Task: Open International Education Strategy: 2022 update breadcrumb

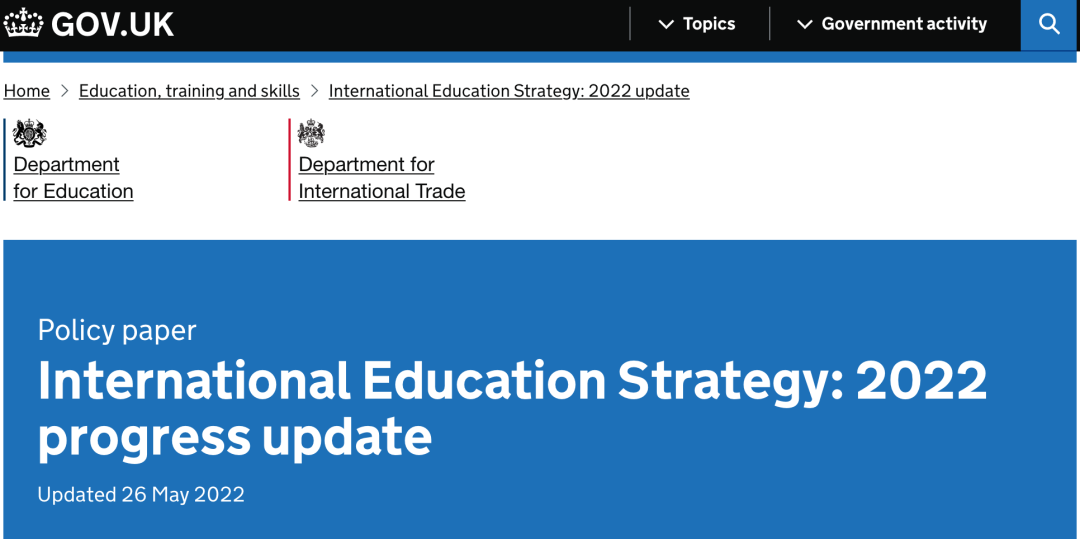Action: click(x=509, y=91)
